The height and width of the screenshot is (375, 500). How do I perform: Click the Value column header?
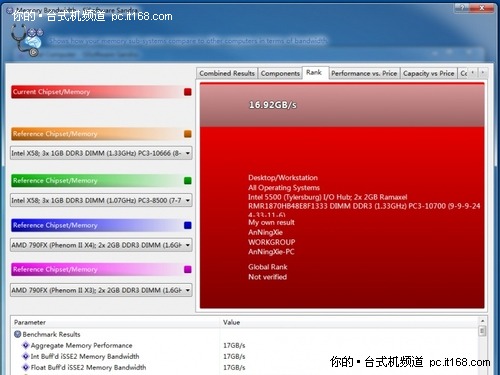tap(349, 322)
